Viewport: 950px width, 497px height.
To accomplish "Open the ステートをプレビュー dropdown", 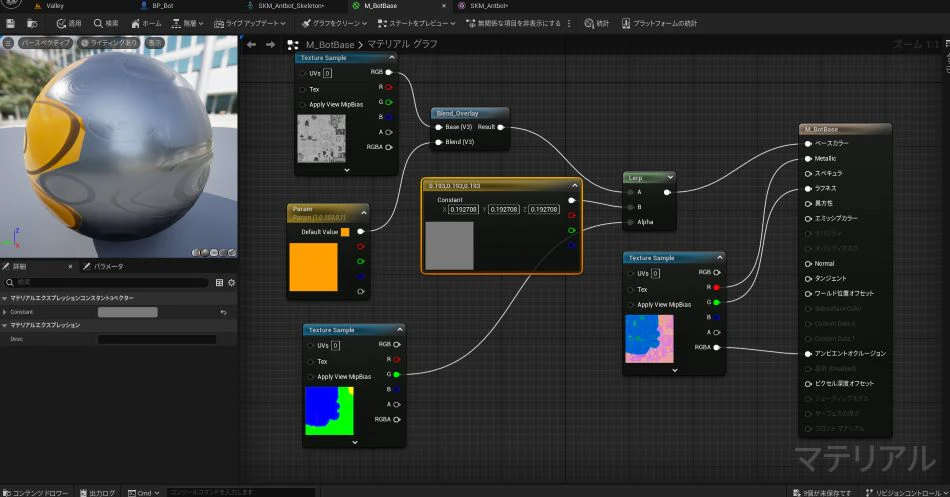I will (416, 23).
